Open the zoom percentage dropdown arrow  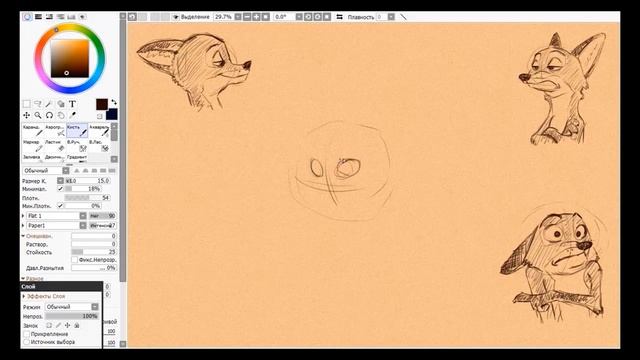point(238,17)
